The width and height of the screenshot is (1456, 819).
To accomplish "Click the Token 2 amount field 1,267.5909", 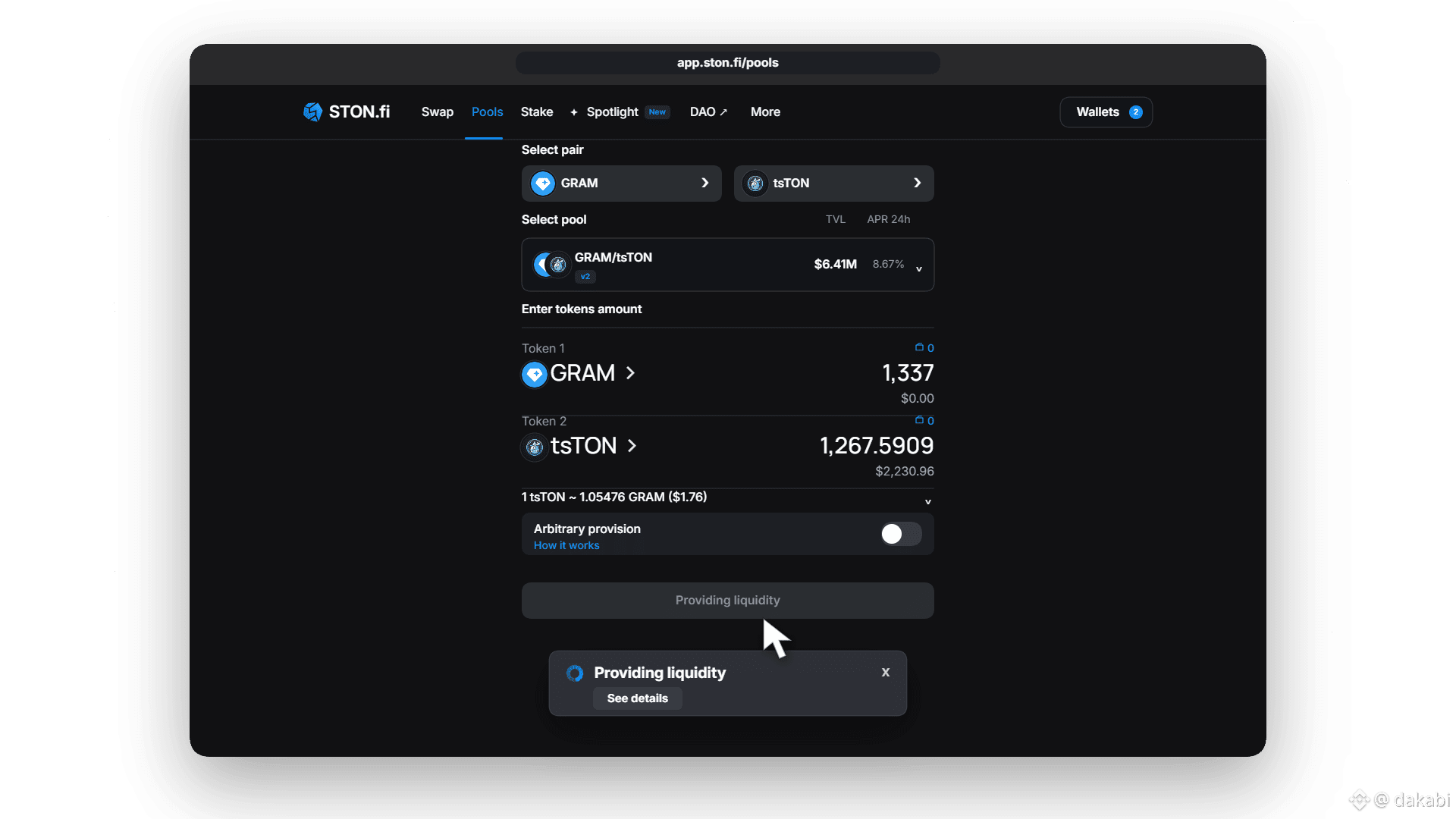I will (877, 446).
